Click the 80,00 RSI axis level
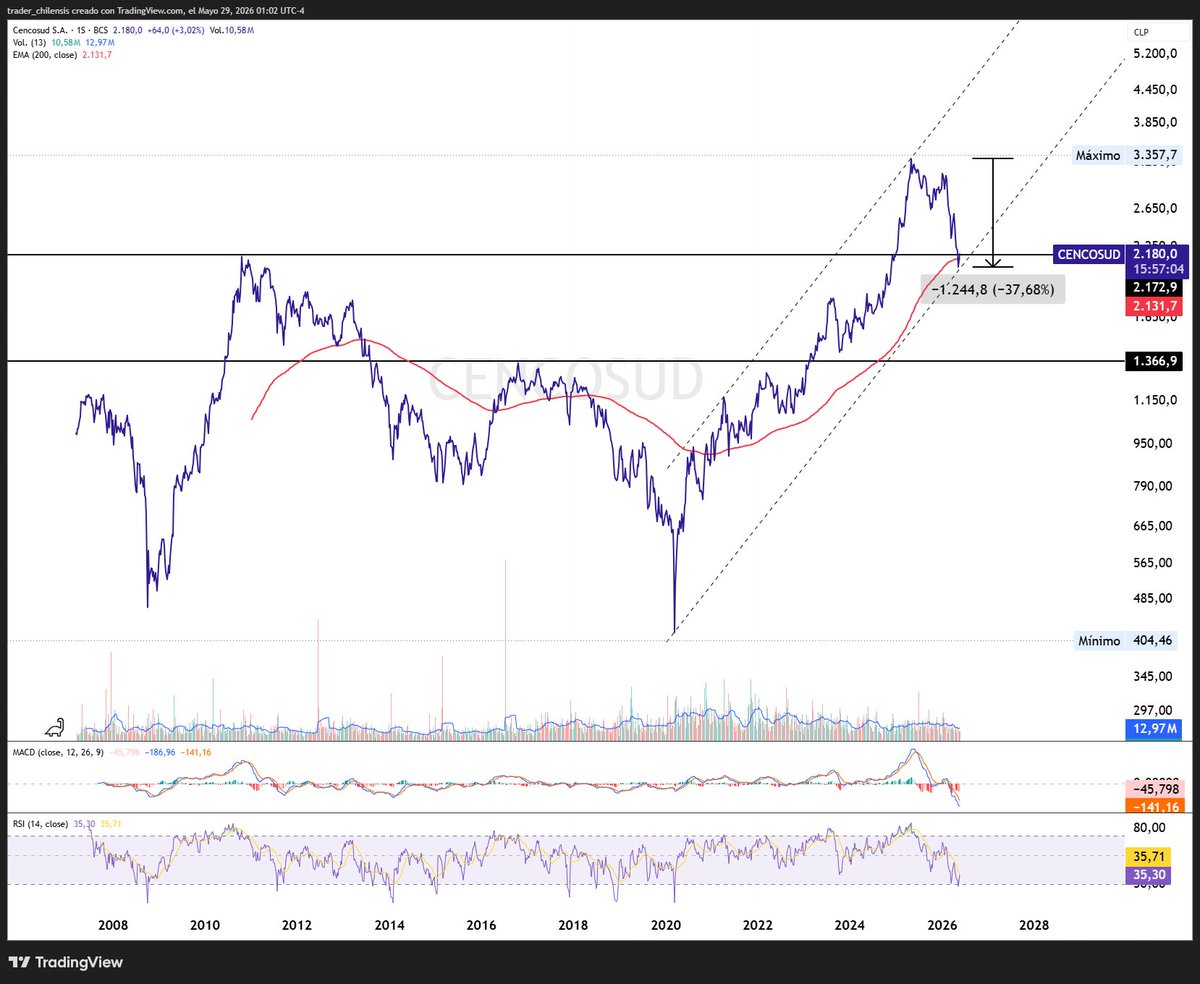 tap(1149, 828)
